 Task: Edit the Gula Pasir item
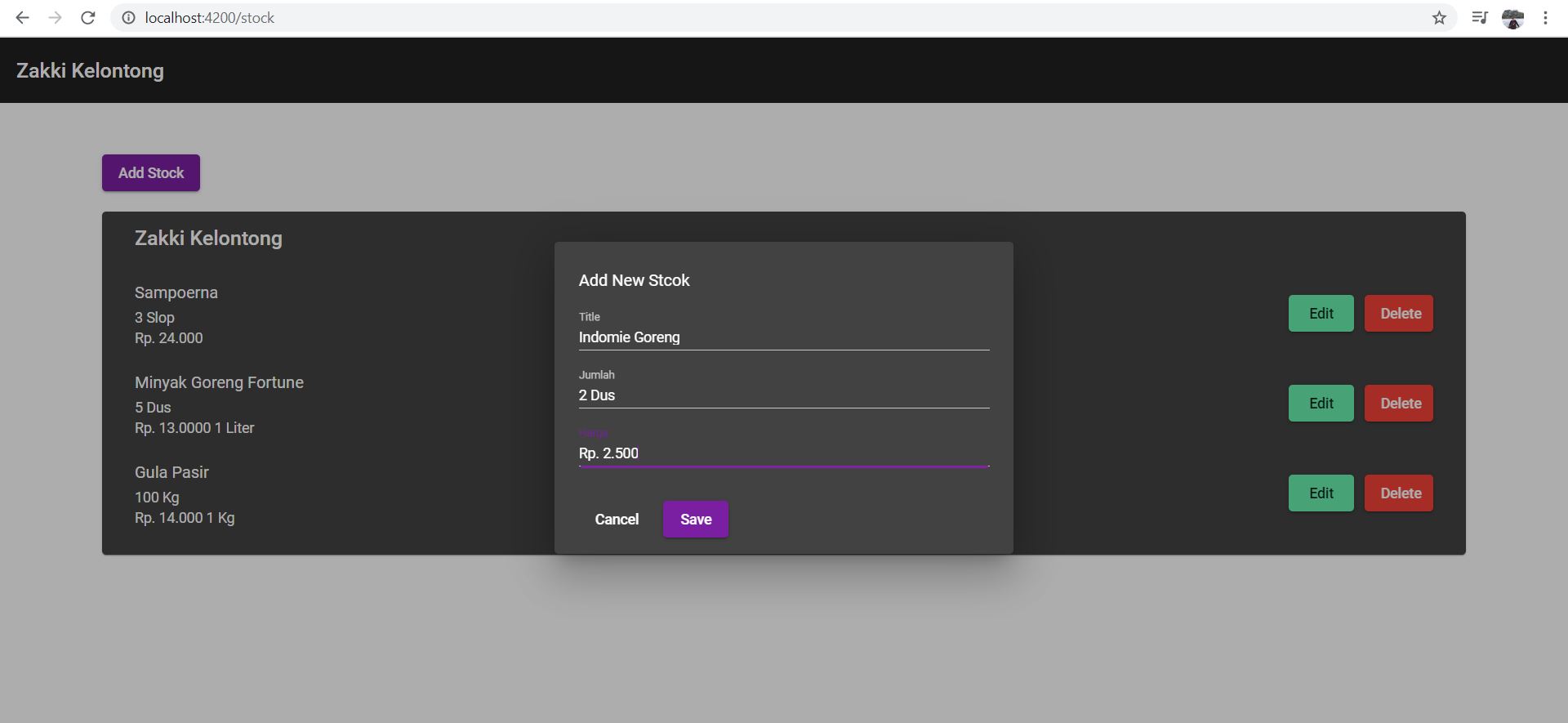coord(1321,493)
